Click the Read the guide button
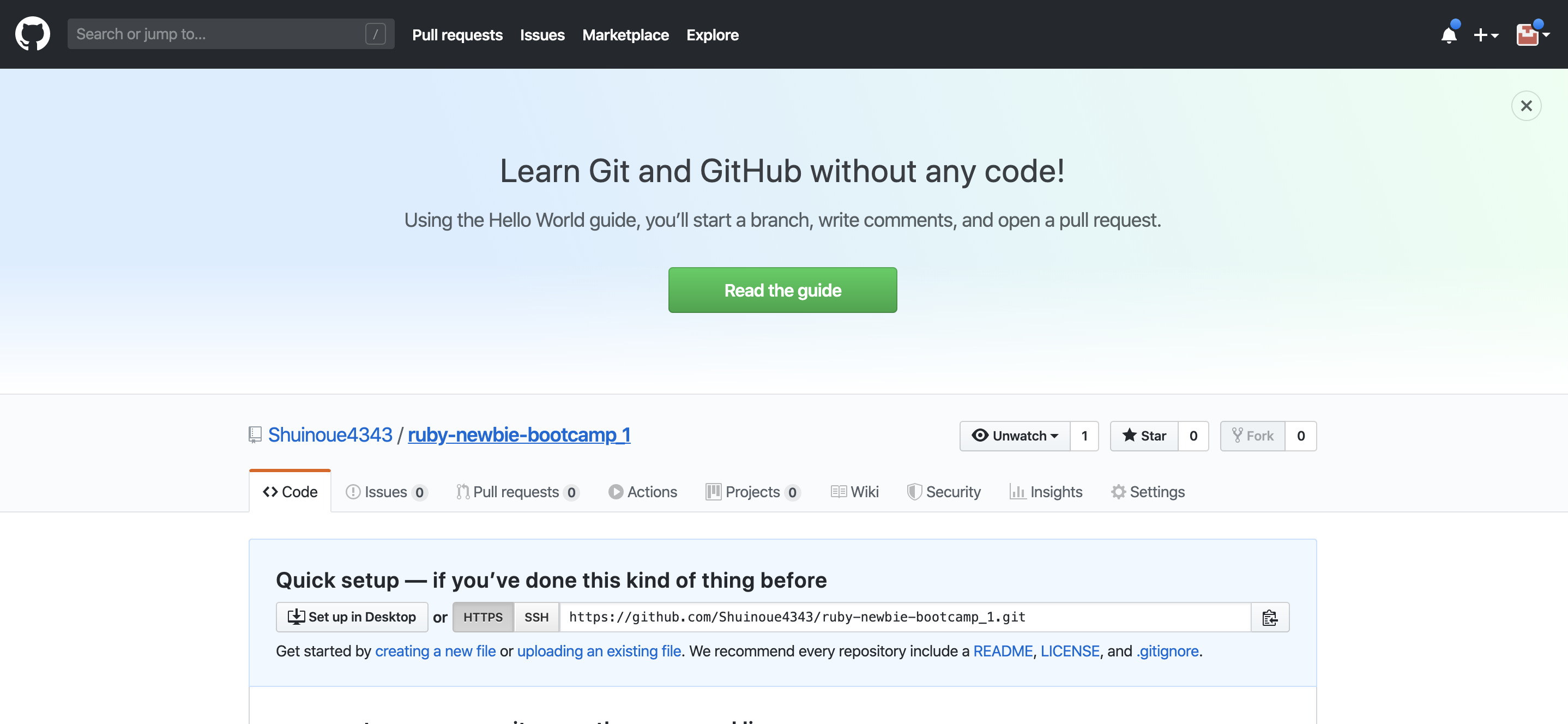The height and width of the screenshot is (724, 1568). 782,291
